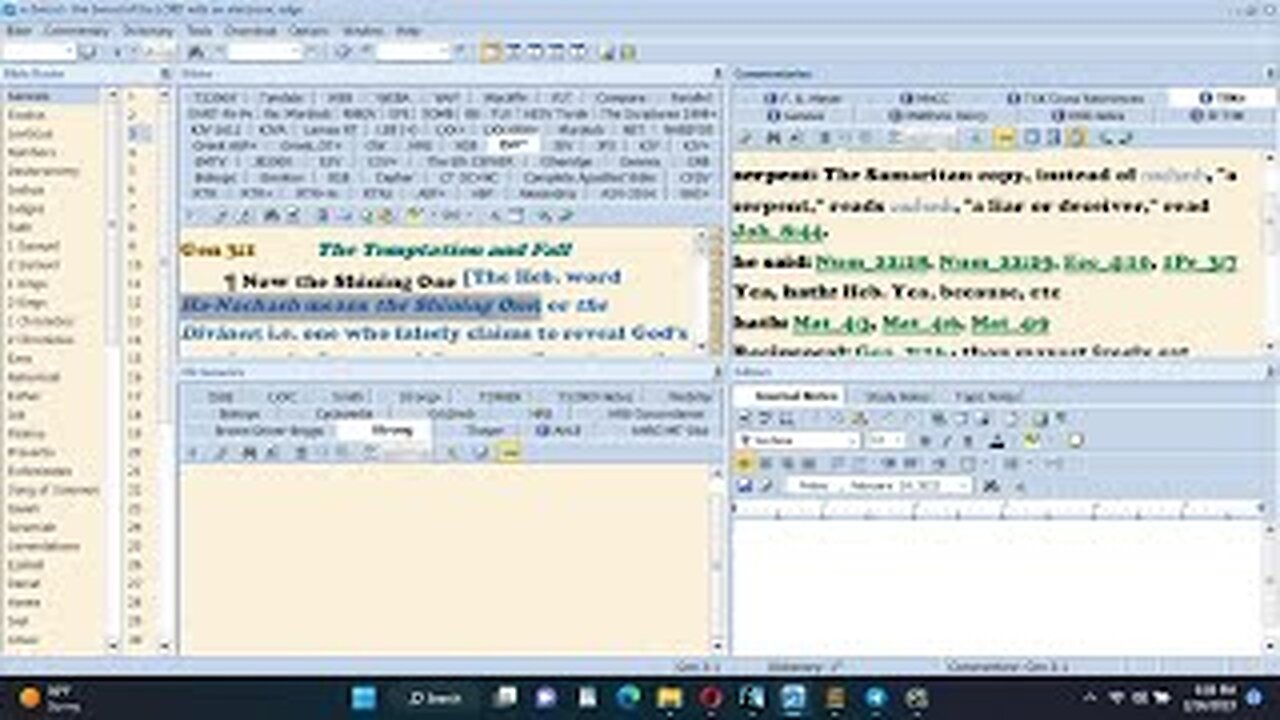The height and width of the screenshot is (720, 1280).
Task: Set editor alignment to right
Action: (x=788, y=464)
